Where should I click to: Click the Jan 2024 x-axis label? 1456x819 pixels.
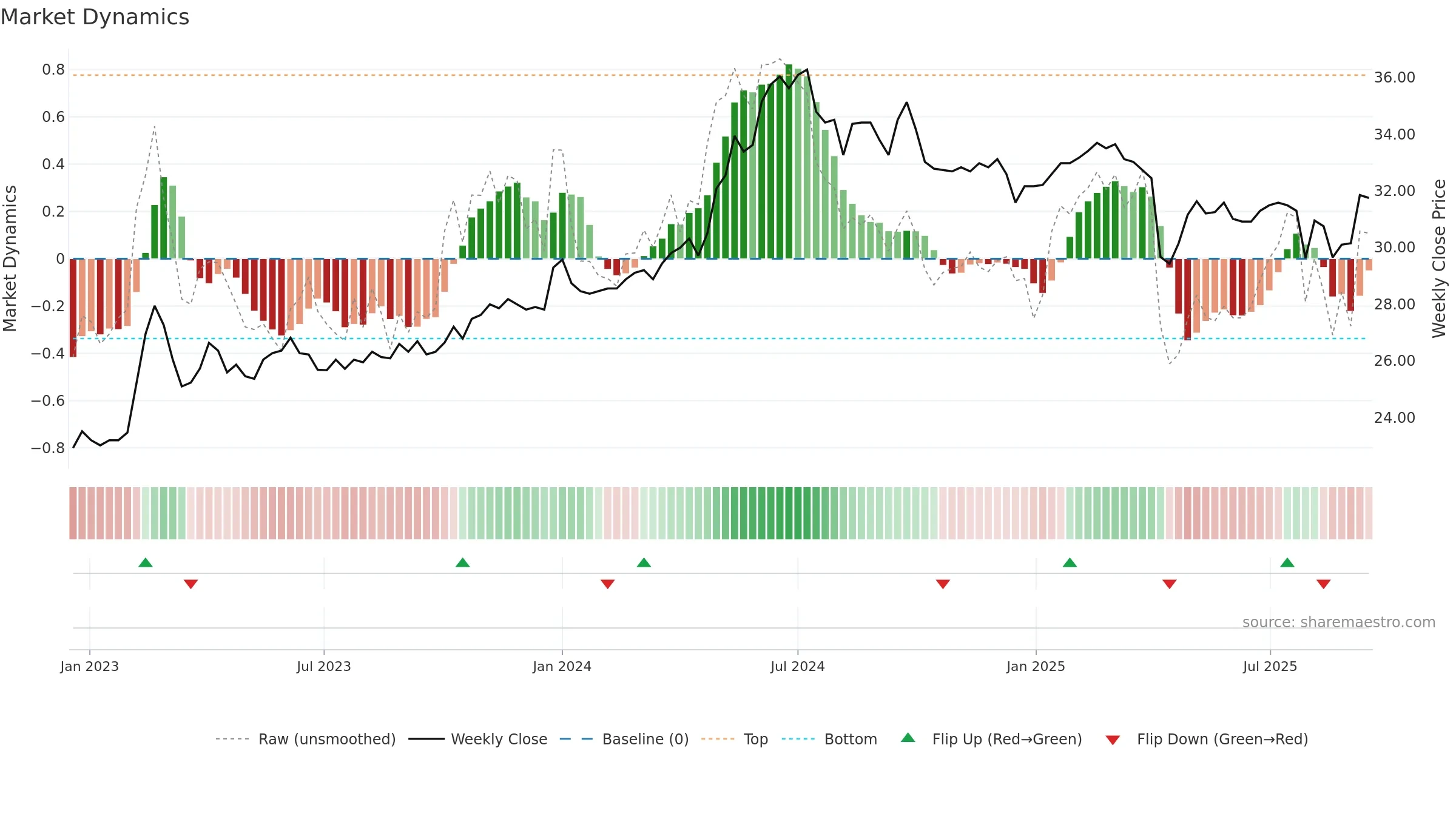562,666
